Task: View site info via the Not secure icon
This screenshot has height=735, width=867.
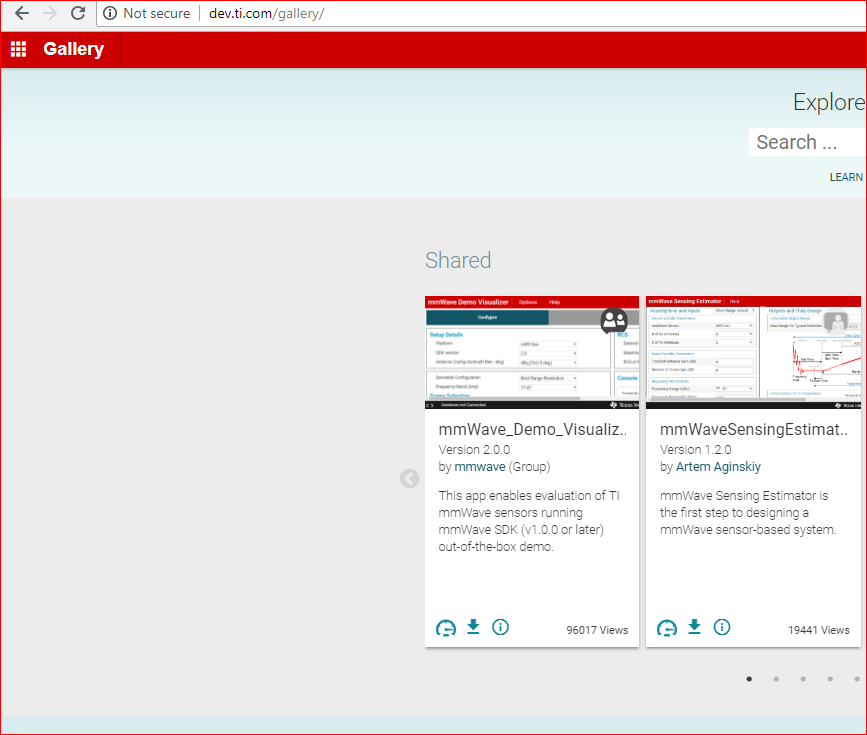Action: point(110,13)
